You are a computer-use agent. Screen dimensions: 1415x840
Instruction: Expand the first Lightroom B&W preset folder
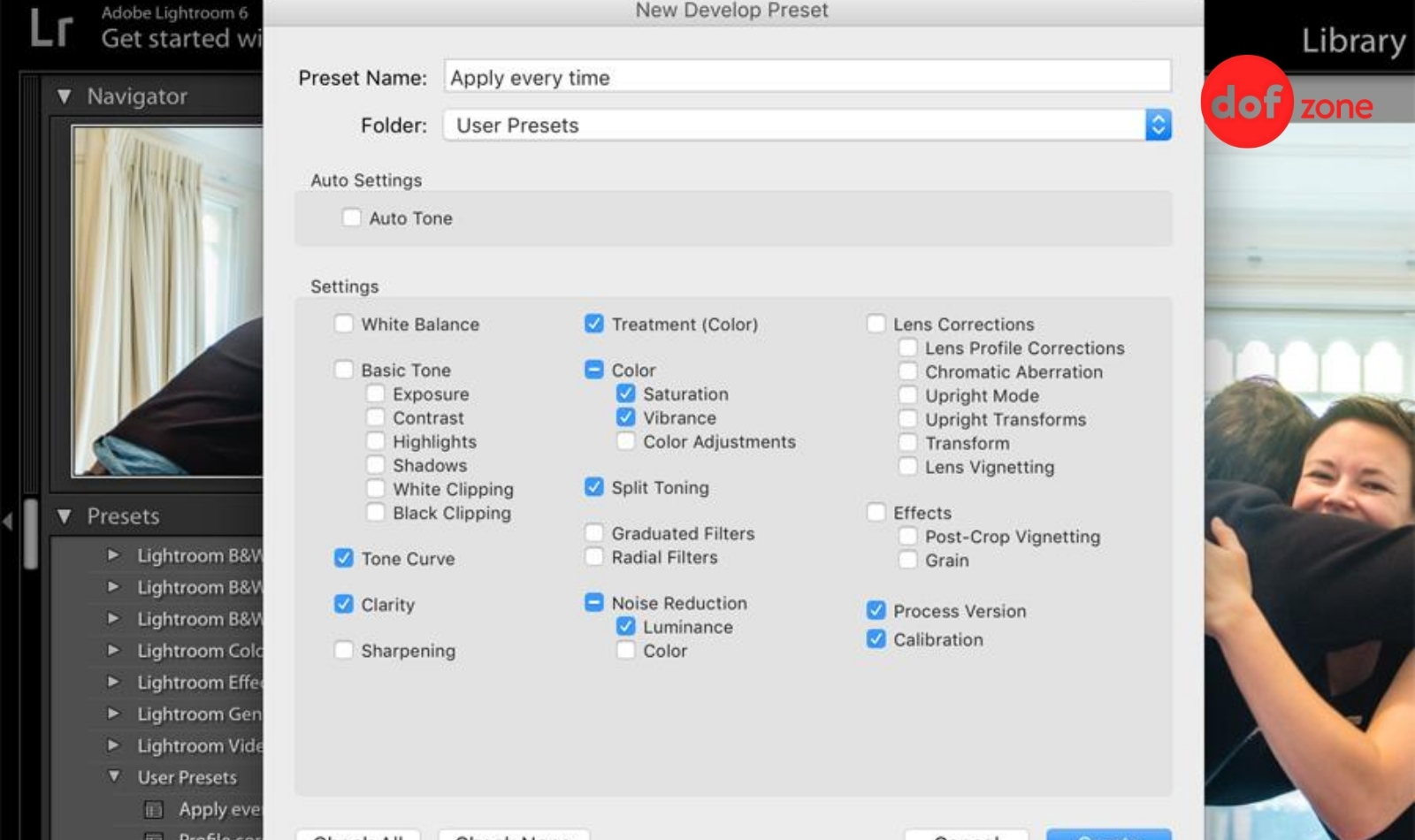coord(113,555)
